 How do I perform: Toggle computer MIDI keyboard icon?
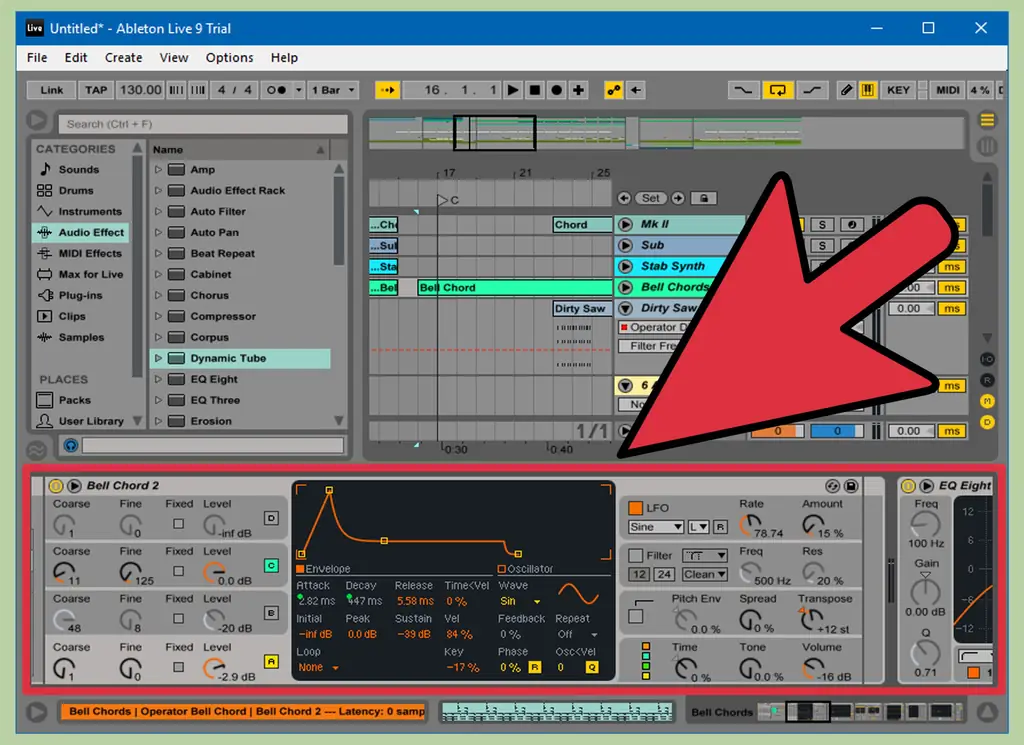click(868, 90)
